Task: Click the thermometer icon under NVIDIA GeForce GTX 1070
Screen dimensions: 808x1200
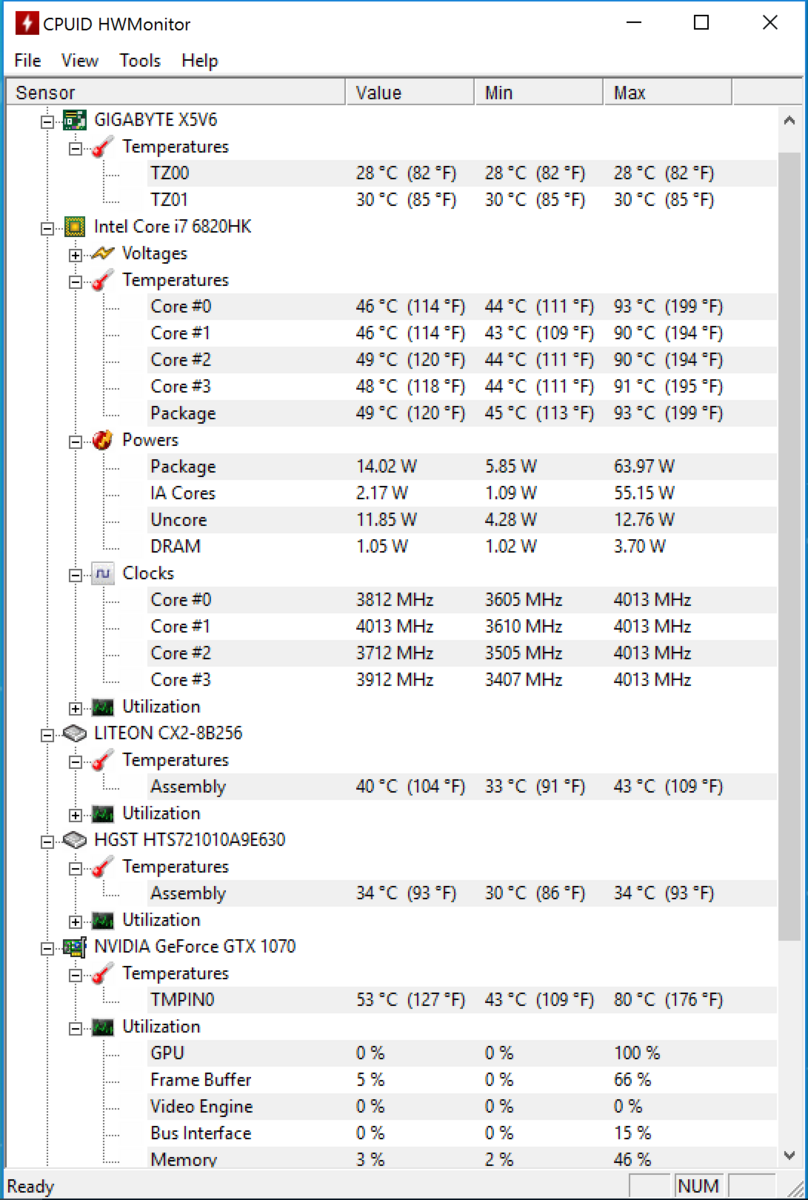Action: [102, 974]
